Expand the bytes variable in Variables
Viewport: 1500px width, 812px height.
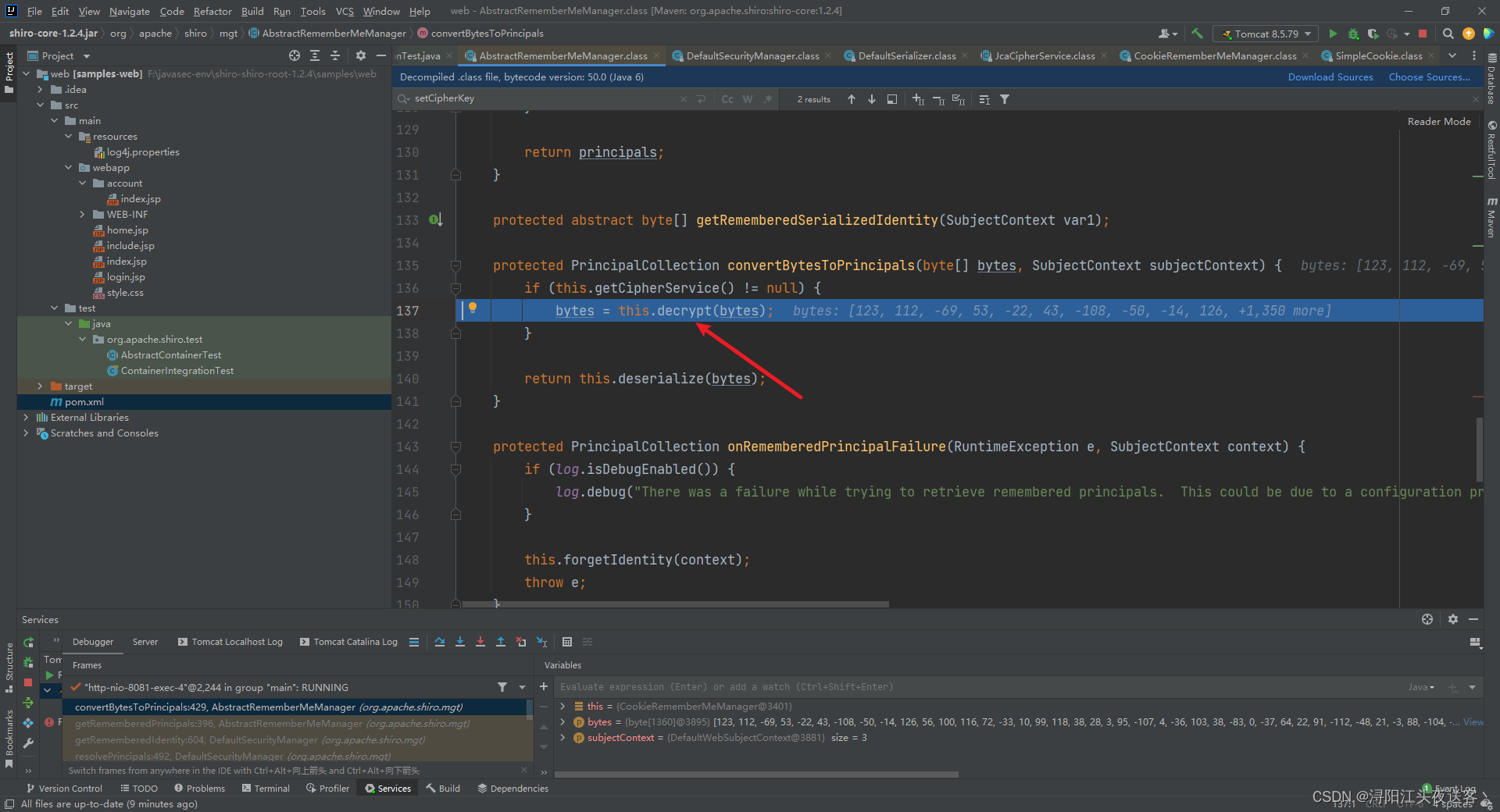coord(562,722)
